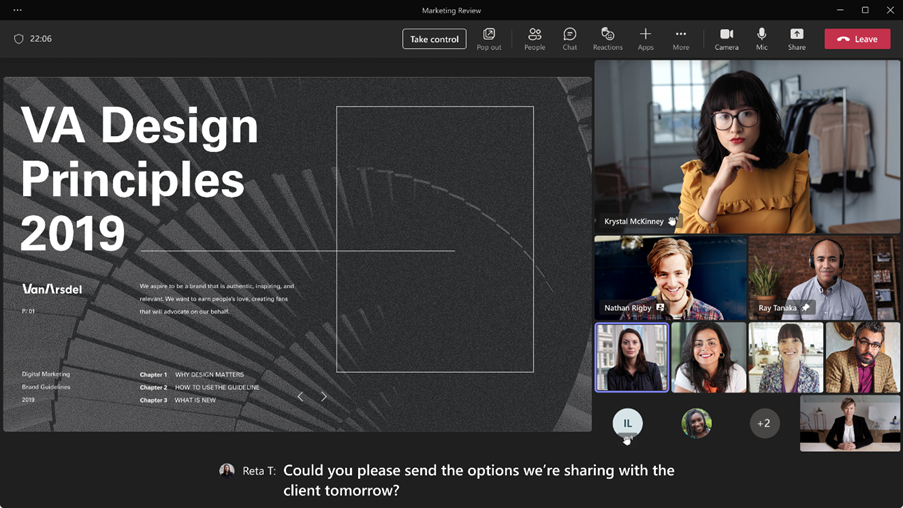
Task: Open the title bar ellipsis menu
Action: [x=18, y=10]
